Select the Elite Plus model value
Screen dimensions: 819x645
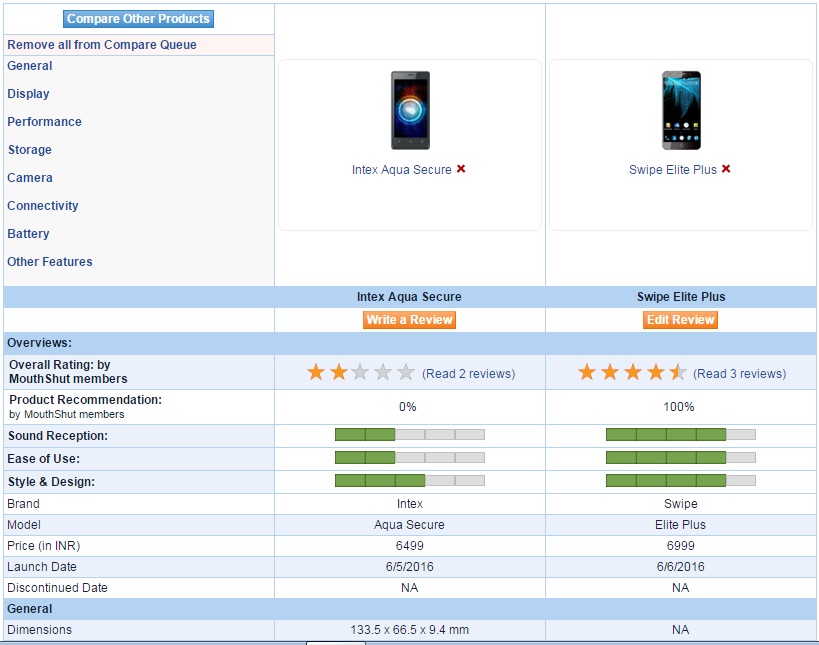coord(681,525)
